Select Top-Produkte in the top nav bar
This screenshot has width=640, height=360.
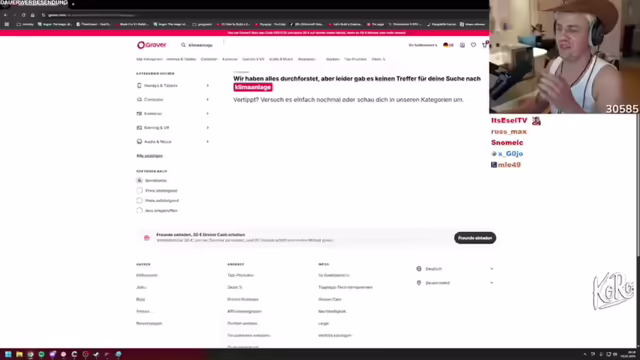pos(355,59)
